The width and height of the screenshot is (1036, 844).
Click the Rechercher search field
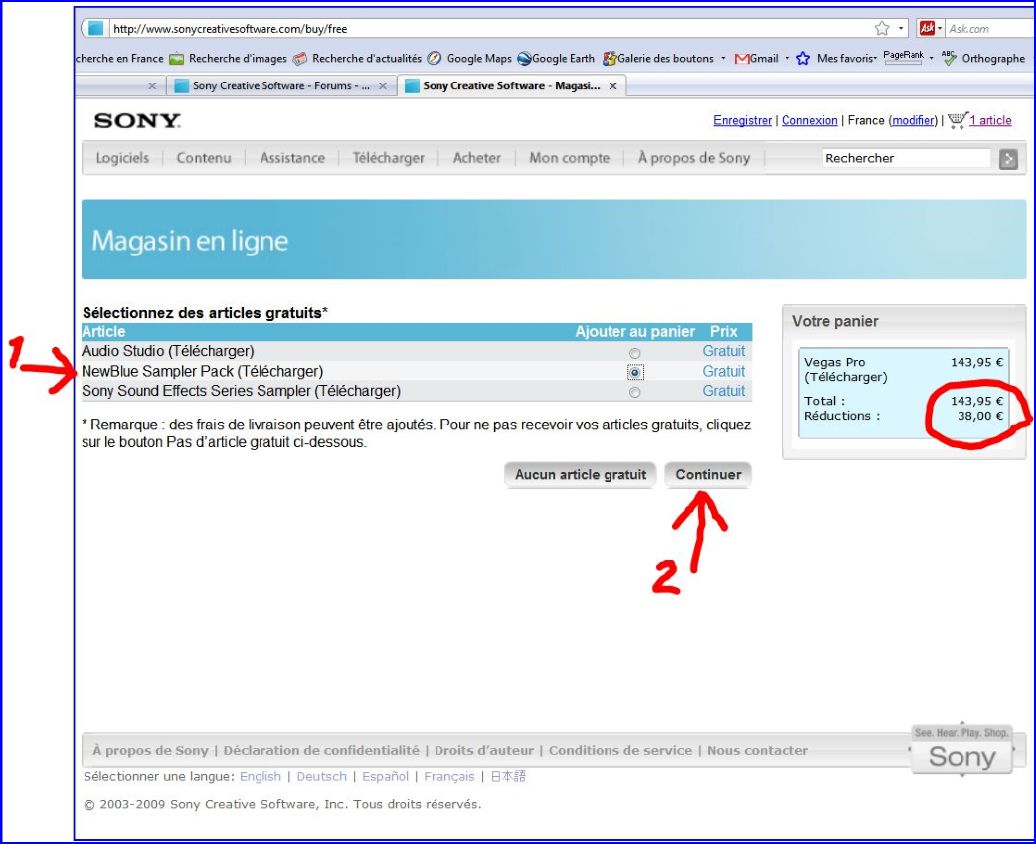(906, 158)
